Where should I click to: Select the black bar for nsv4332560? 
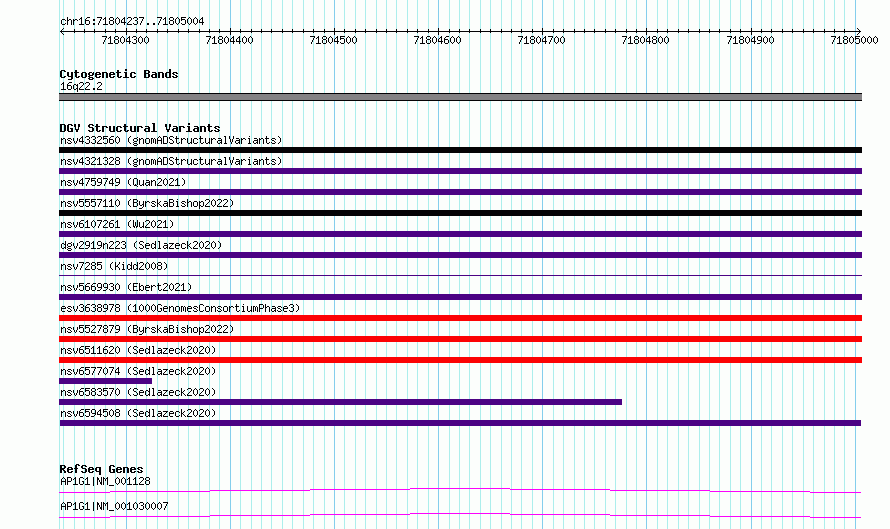[460, 150]
